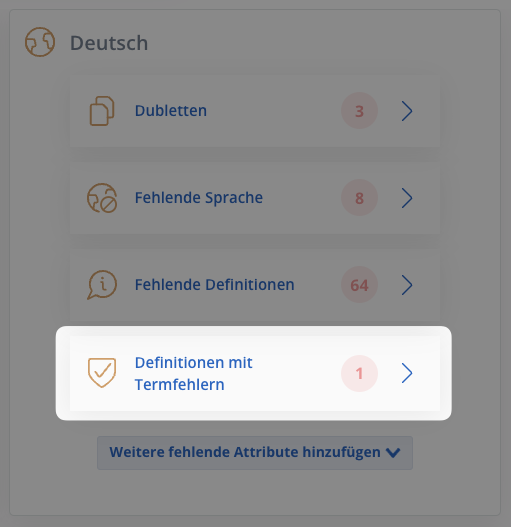Viewport: 511px width, 527px height.
Task: Click the Fehlende Definitionen info bubble icon
Action: [102, 285]
